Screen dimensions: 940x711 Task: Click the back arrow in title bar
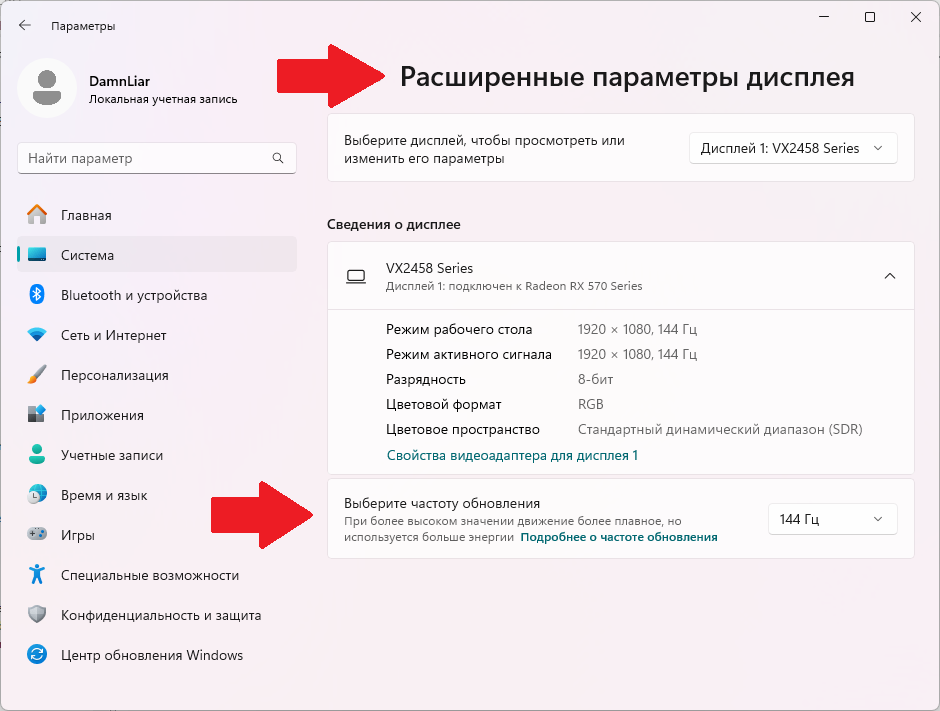click(25, 25)
